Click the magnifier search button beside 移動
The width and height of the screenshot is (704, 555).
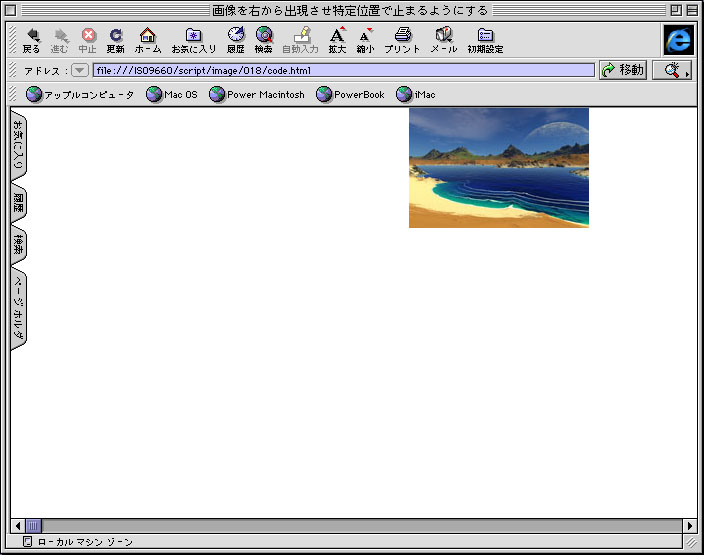pyautogui.click(x=672, y=70)
